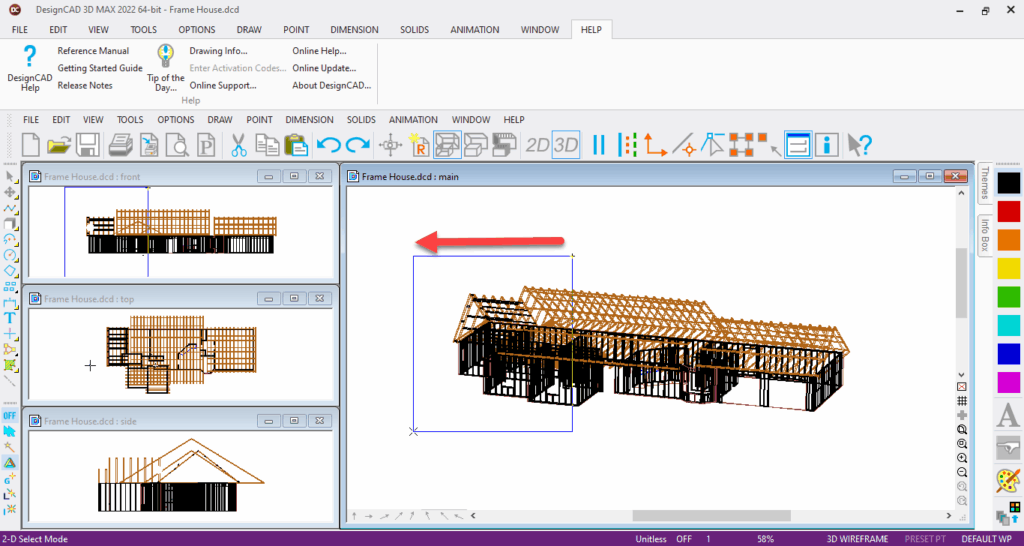Open the DRAW ribbon tab
The image size is (1024, 546).
pos(249,29)
